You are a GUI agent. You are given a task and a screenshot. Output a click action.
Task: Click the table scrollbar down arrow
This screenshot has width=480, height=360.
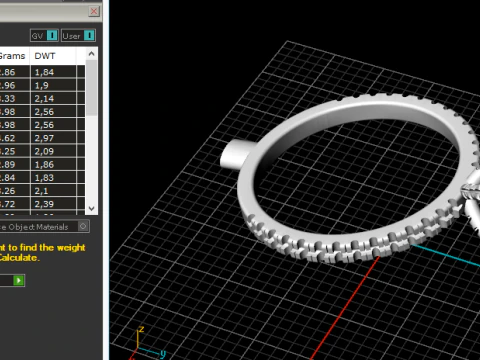coord(92,209)
